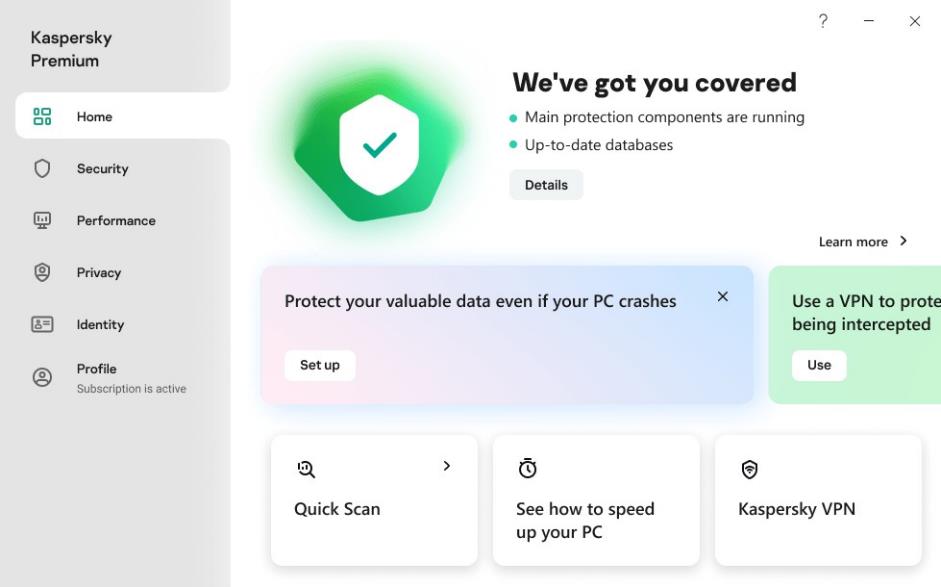Image resolution: width=941 pixels, height=587 pixels.
Task: Click the Privacy shield icon
Action: click(42, 273)
